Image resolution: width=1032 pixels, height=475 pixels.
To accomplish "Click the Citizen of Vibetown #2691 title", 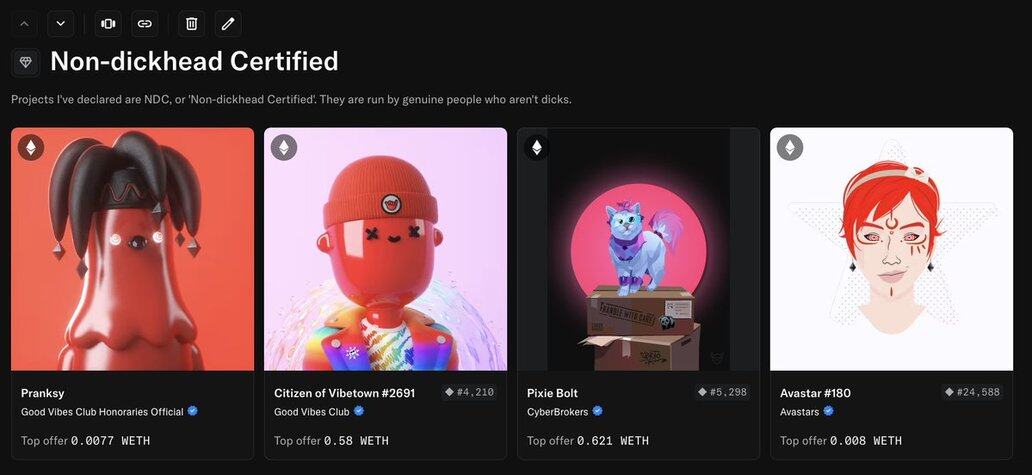I will coord(344,393).
